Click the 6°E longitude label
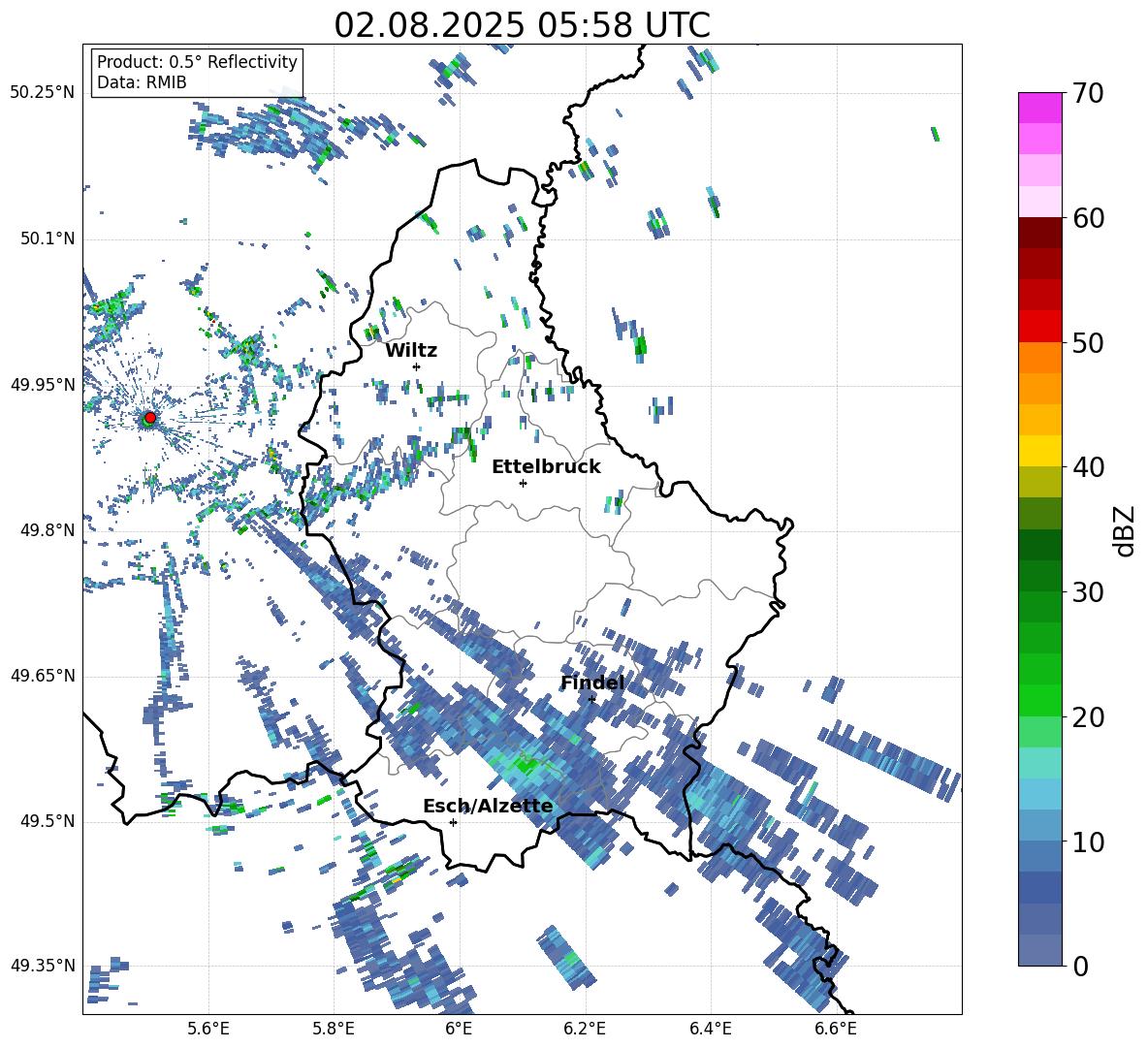Viewport: 1148px width, 1048px height. pos(459,1029)
